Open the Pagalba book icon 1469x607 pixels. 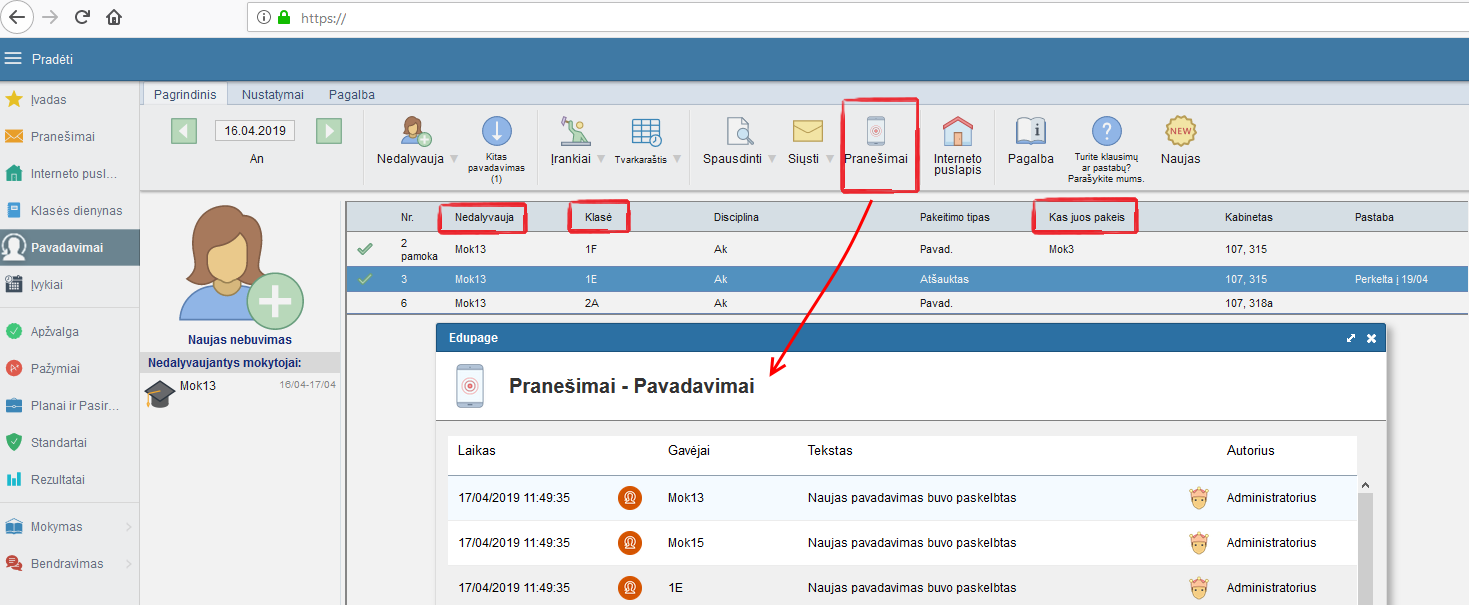pyautogui.click(x=1030, y=132)
